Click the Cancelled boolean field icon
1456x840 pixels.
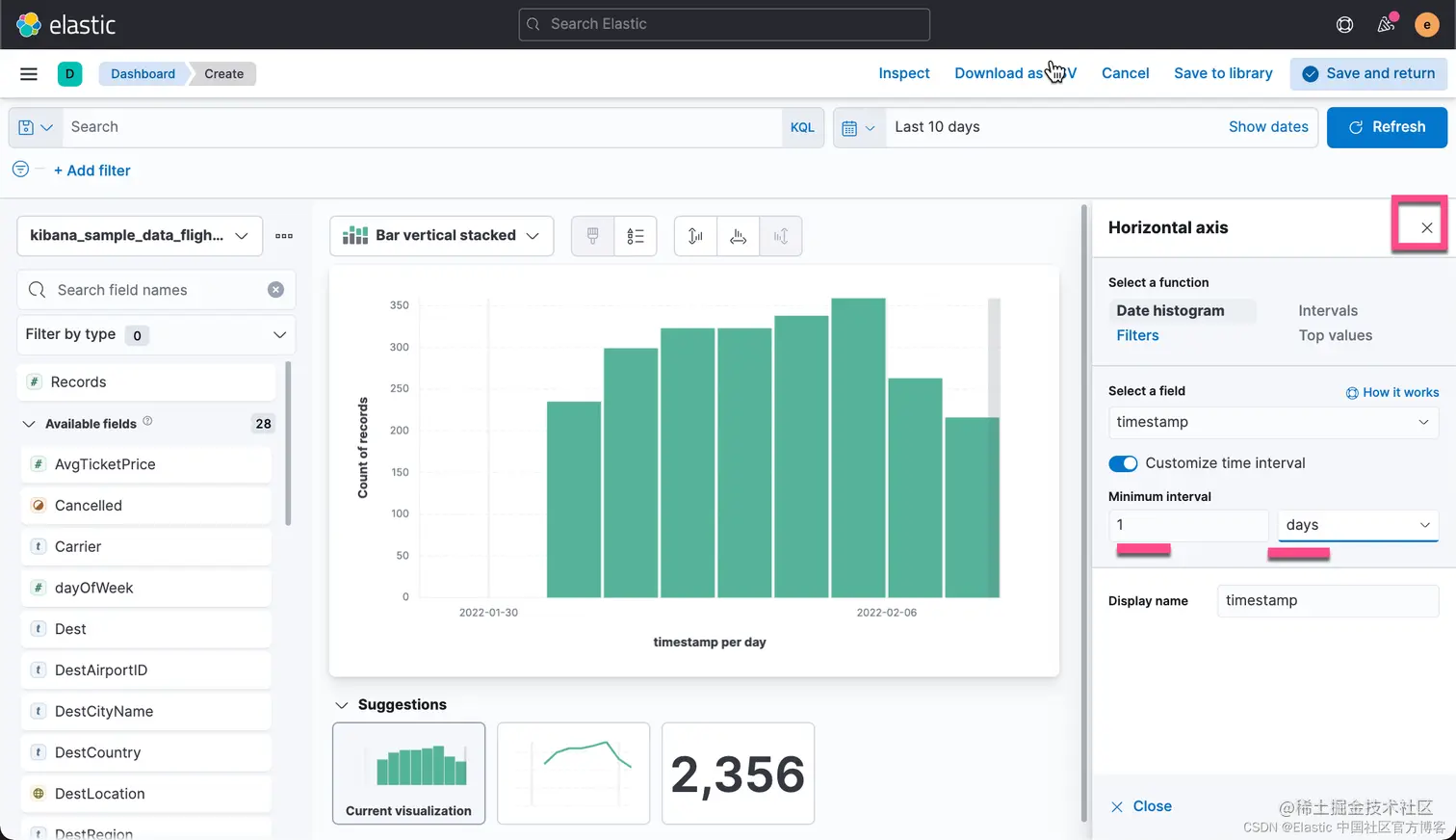click(x=39, y=505)
